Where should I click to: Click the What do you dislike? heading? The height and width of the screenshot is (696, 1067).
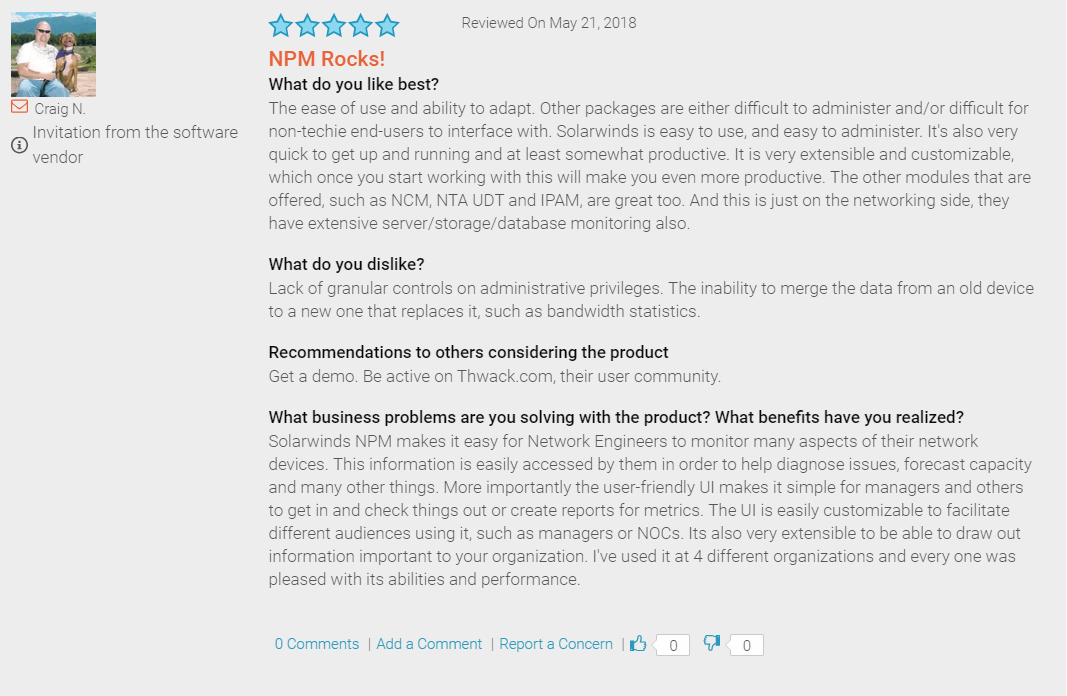pyautogui.click(x=346, y=264)
